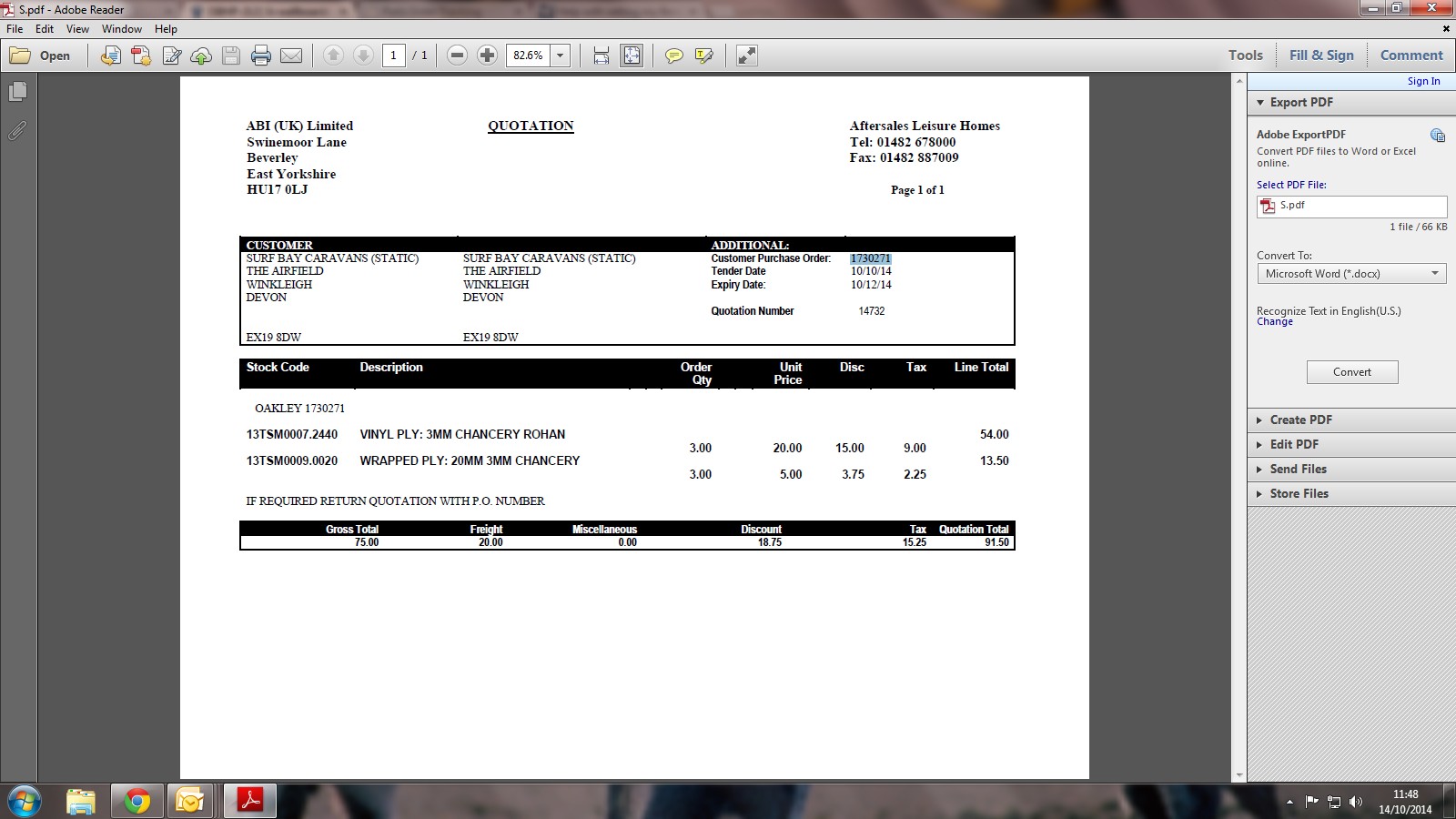Viewport: 1456px width, 819px height.
Task: Switch to read mode icon
Action: 747,56
